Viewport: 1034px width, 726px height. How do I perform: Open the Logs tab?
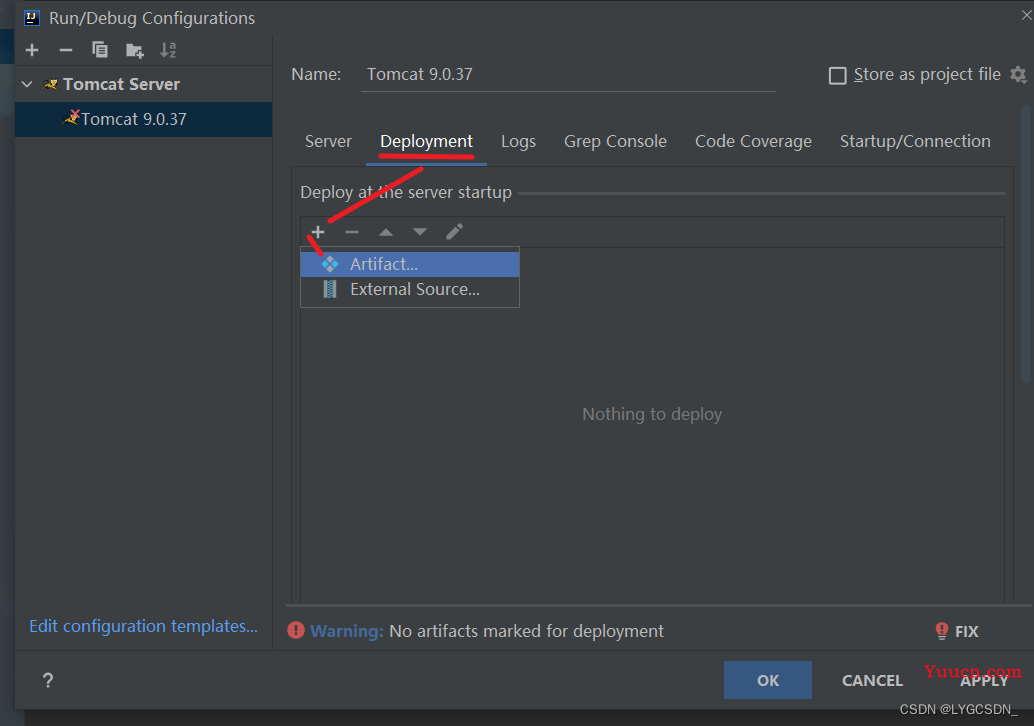coord(518,141)
